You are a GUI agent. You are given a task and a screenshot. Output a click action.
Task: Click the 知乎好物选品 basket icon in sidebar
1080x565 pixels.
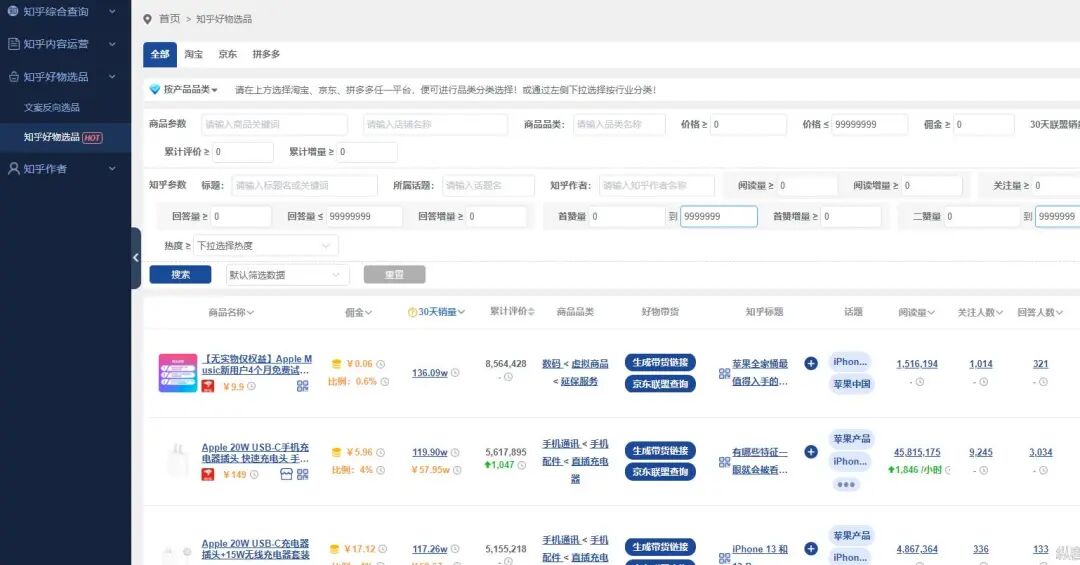[x=13, y=76]
